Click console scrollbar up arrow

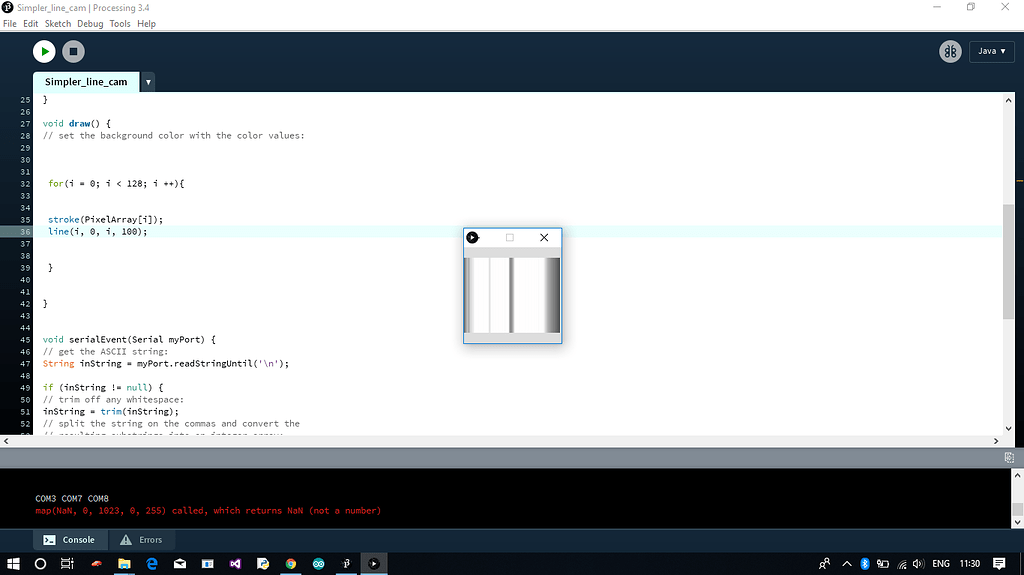[x=1017, y=476]
